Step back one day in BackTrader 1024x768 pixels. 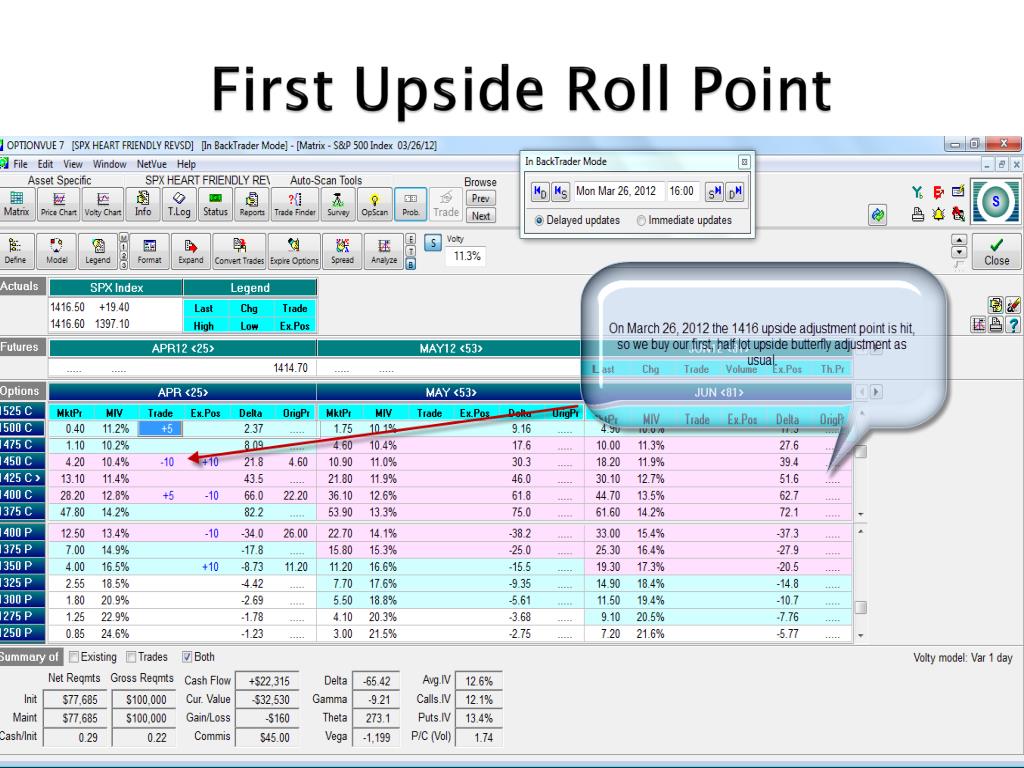pyautogui.click(x=539, y=191)
